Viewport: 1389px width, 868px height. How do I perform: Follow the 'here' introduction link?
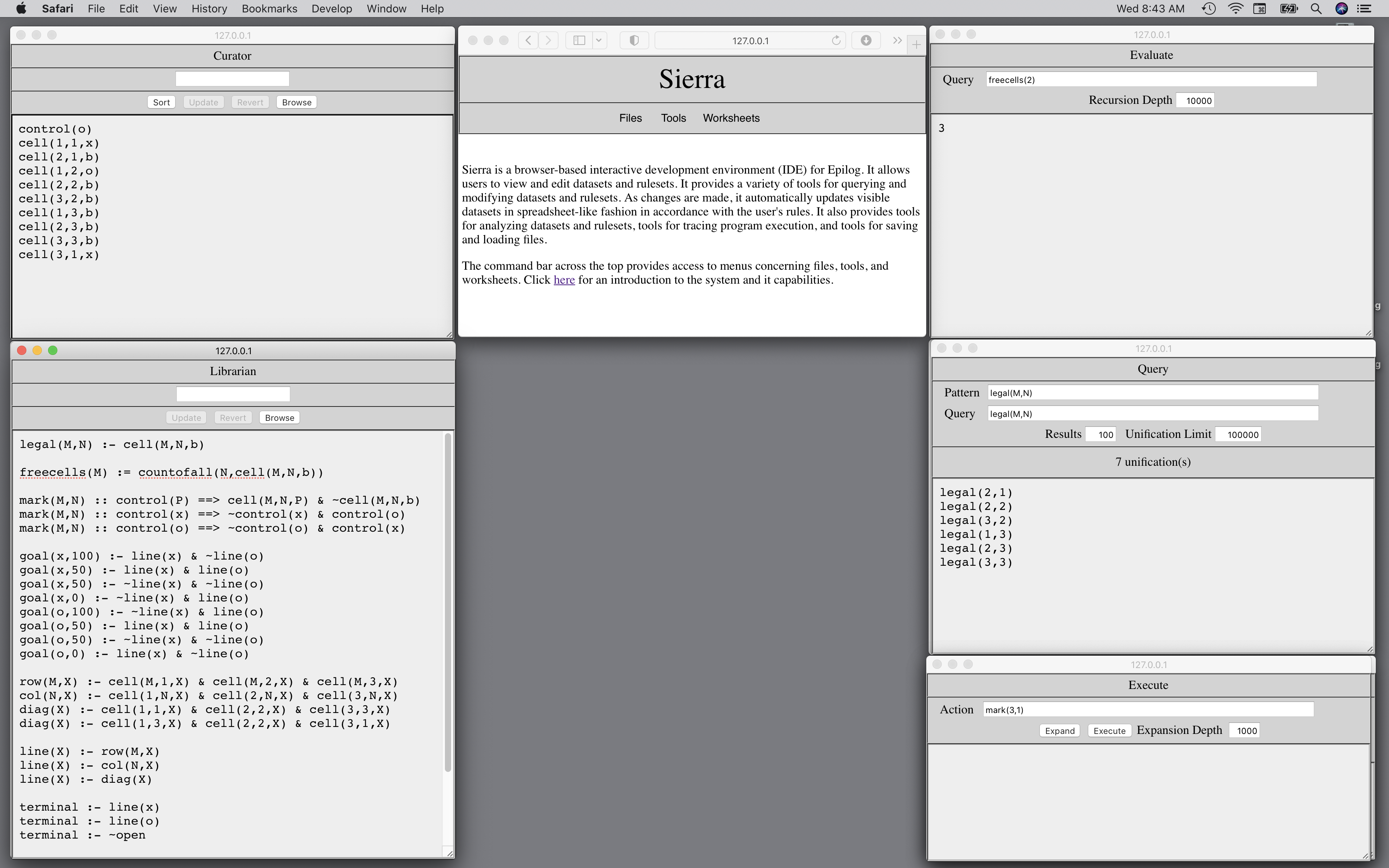564,280
